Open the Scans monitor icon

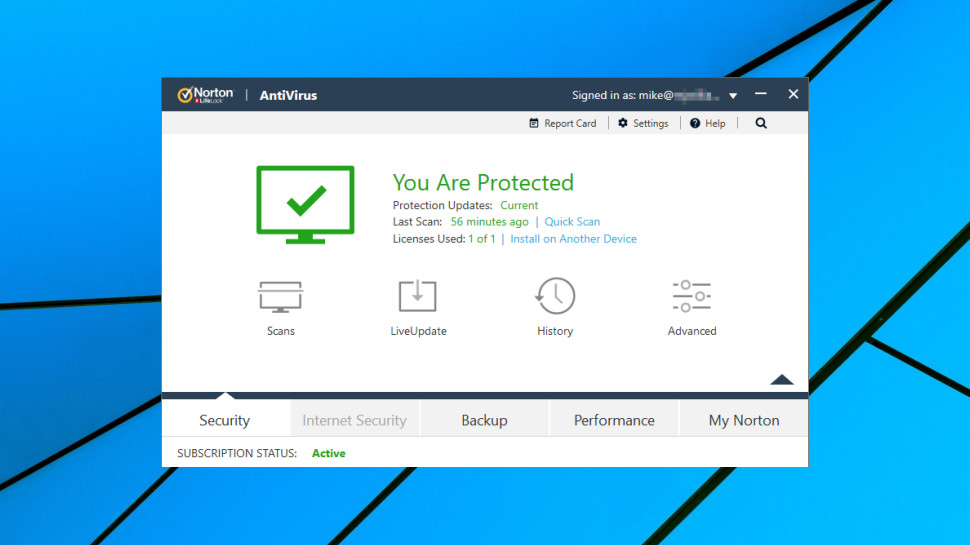point(280,297)
